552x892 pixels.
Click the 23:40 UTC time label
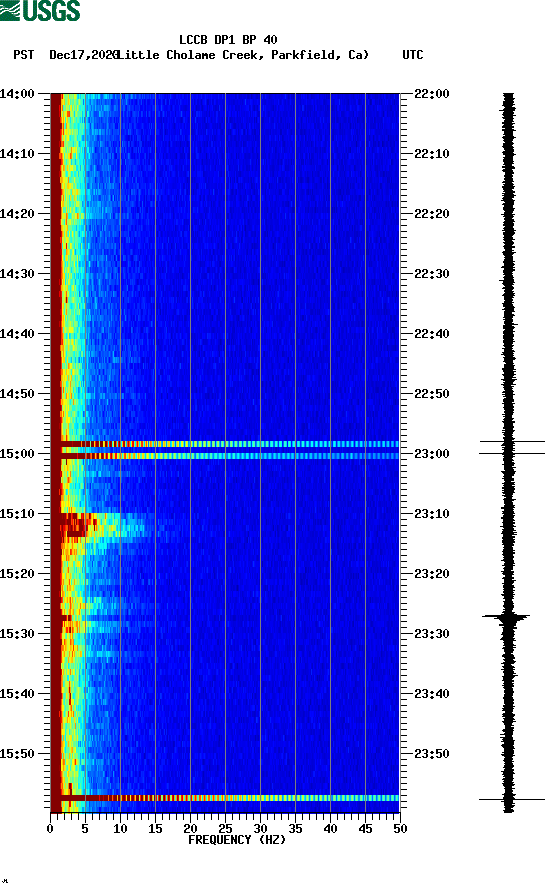pyautogui.click(x=431, y=694)
